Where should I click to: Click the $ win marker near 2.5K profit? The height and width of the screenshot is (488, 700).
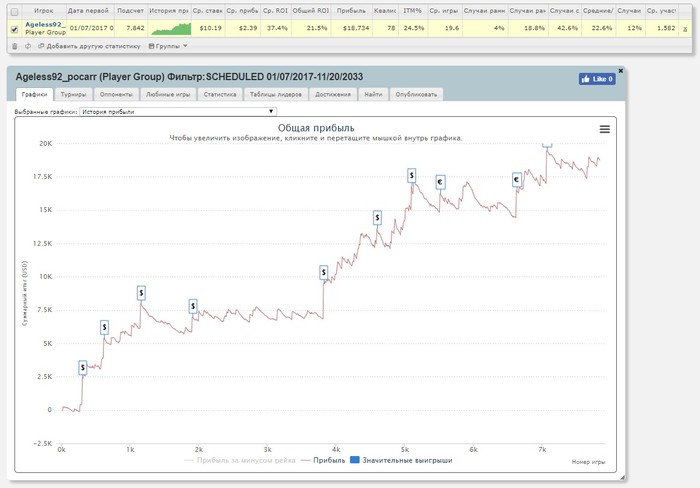83,367
